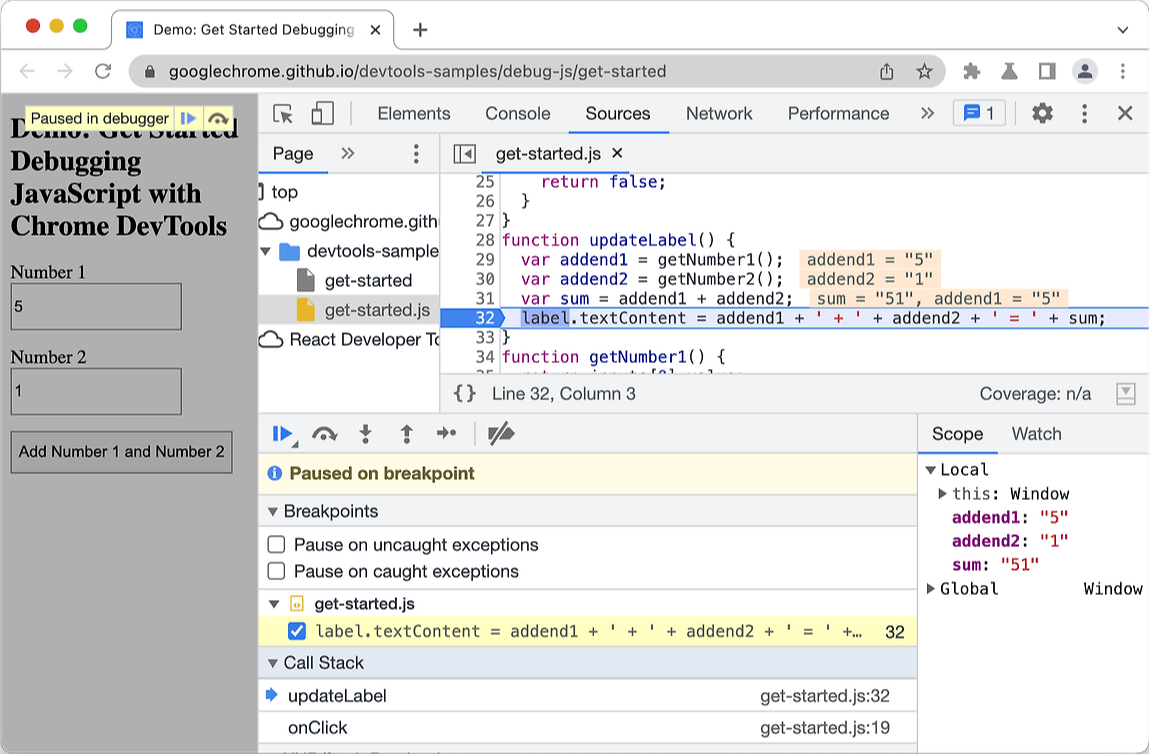Collapse the devtools-samples folder
Viewport: 1149px width, 754px height.
pyautogui.click(x=265, y=251)
